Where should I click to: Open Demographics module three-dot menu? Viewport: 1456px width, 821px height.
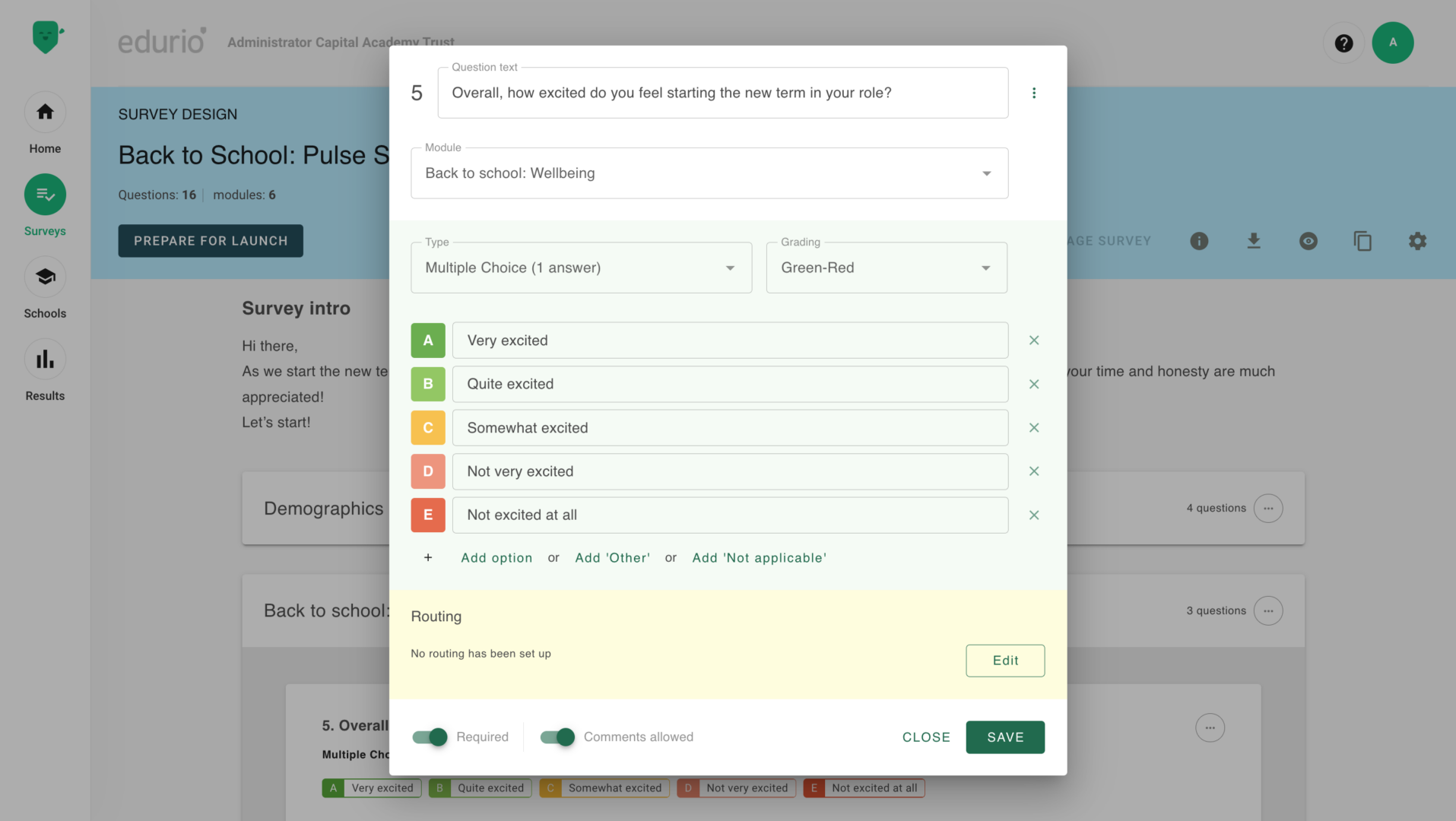pyautogui.click(x=1268, y=508)
